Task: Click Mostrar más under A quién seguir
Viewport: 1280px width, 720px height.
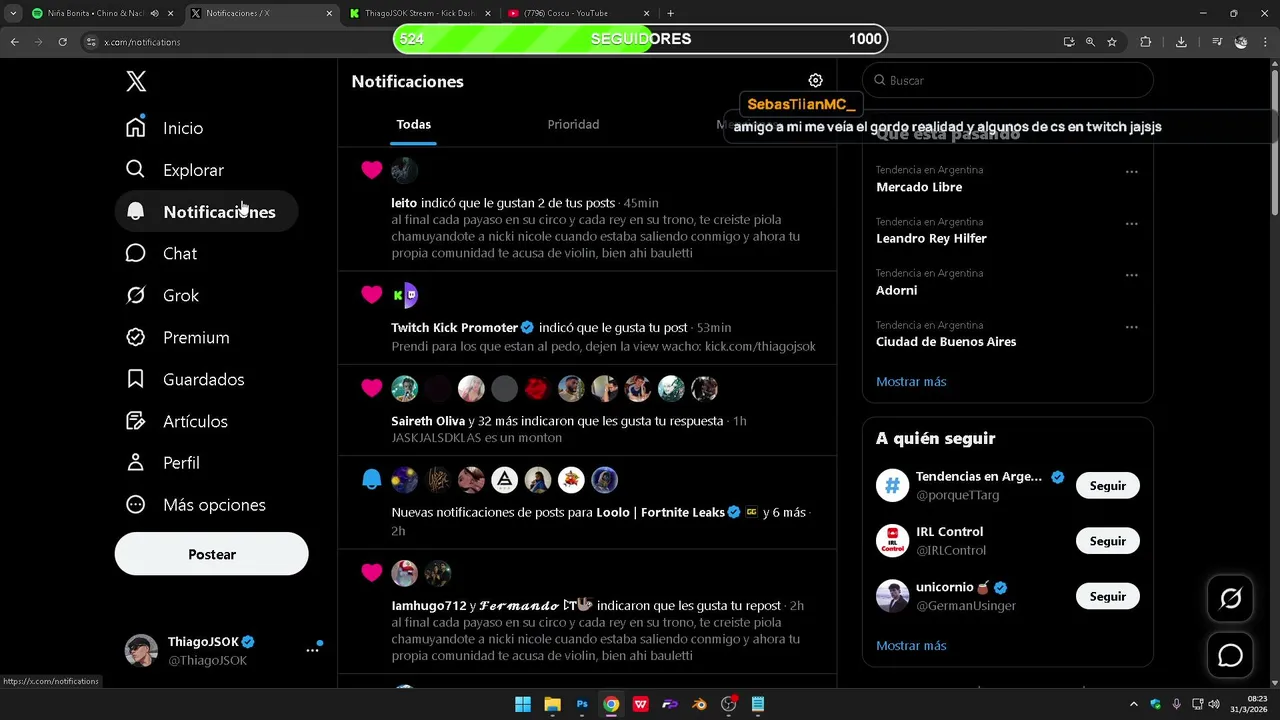Action: (911, 646)
